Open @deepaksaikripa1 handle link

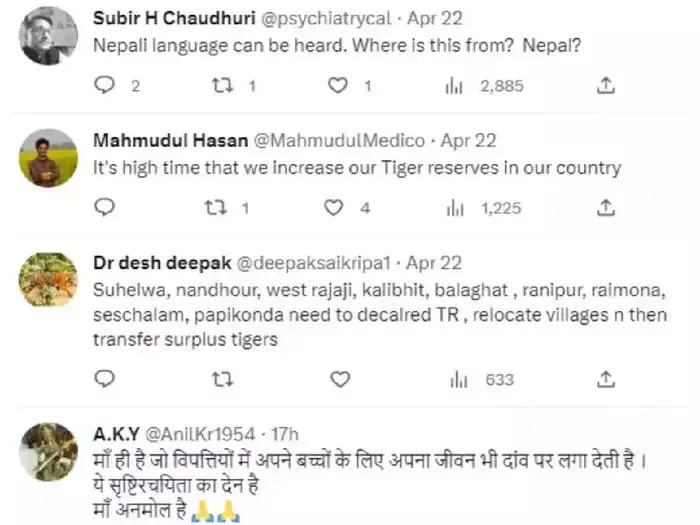[315, 263]
